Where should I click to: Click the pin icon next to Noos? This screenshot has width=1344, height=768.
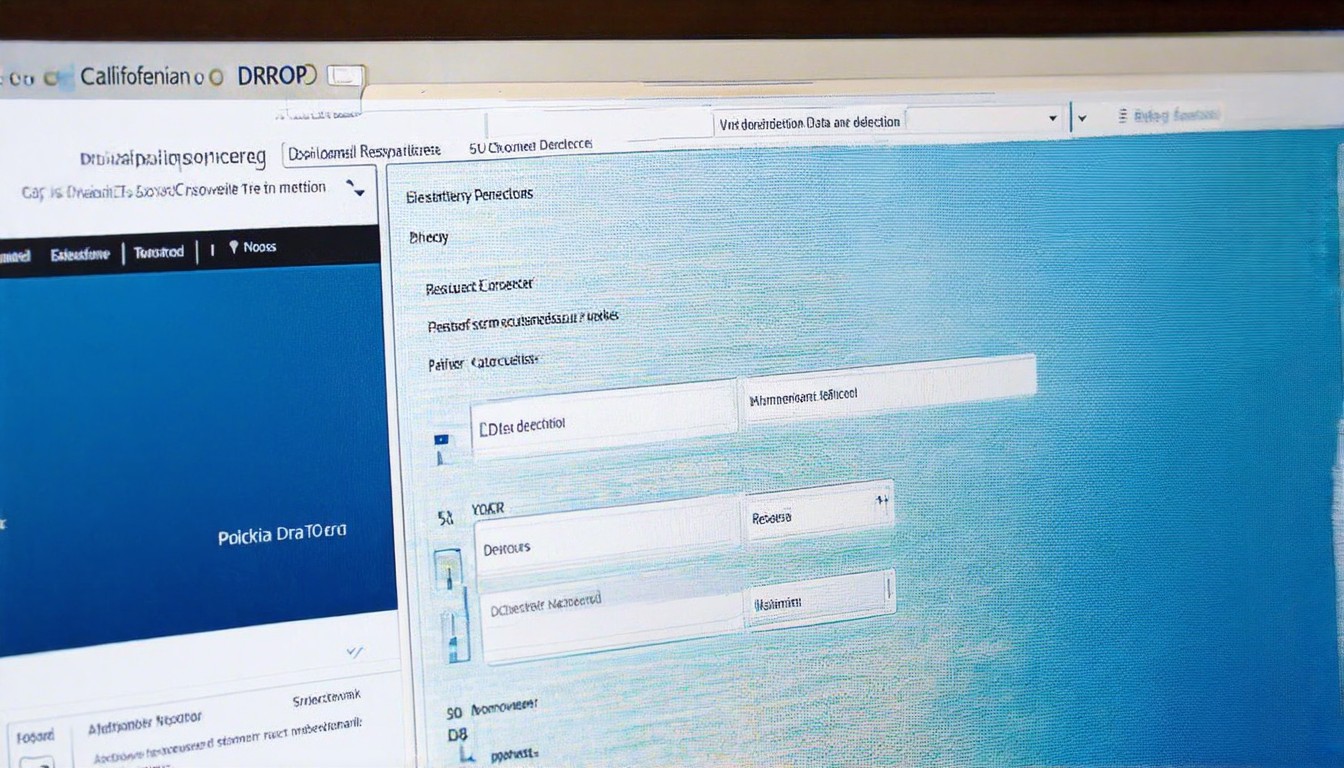click(234, 246)
